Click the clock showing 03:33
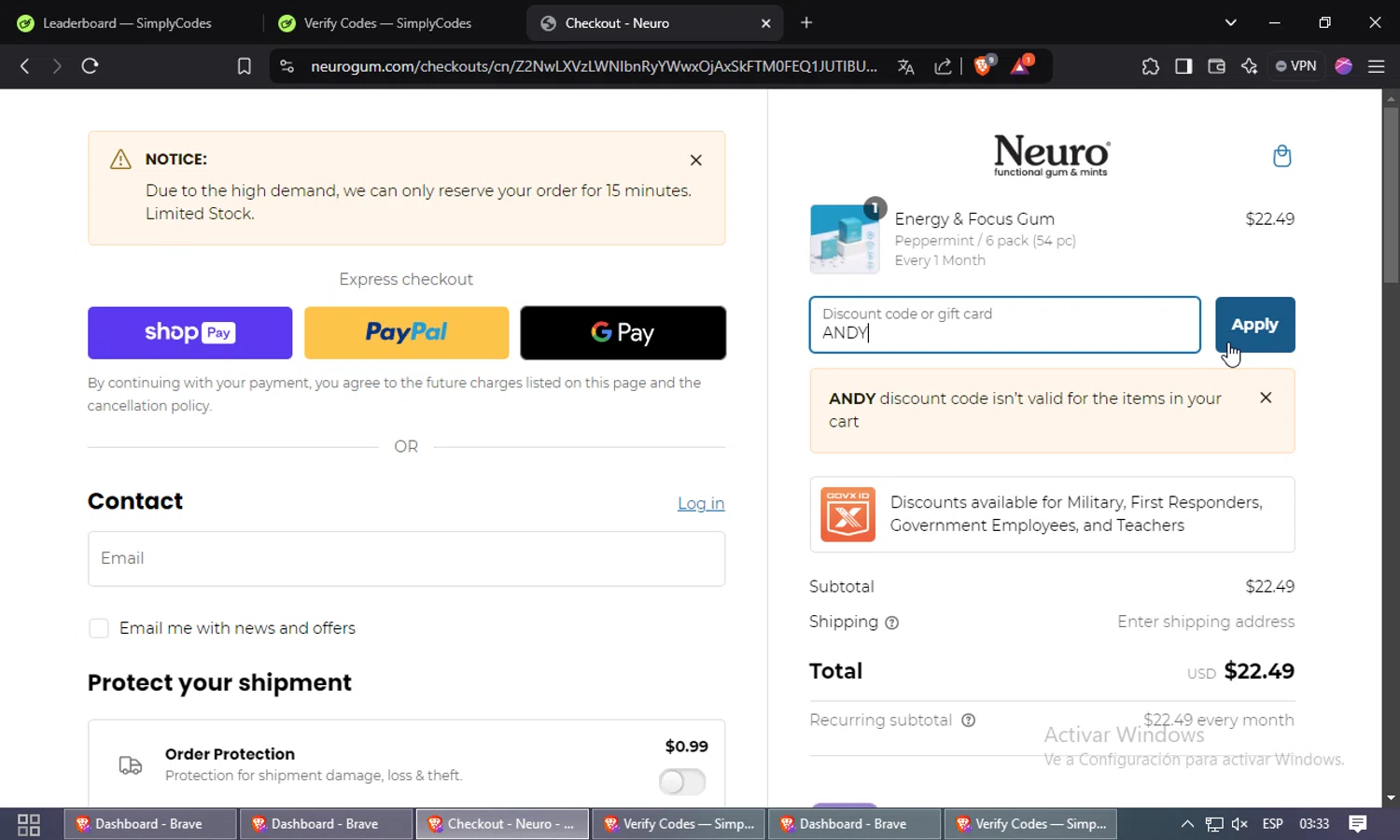Viewport: 1400px width, 840px height. 1313,824
